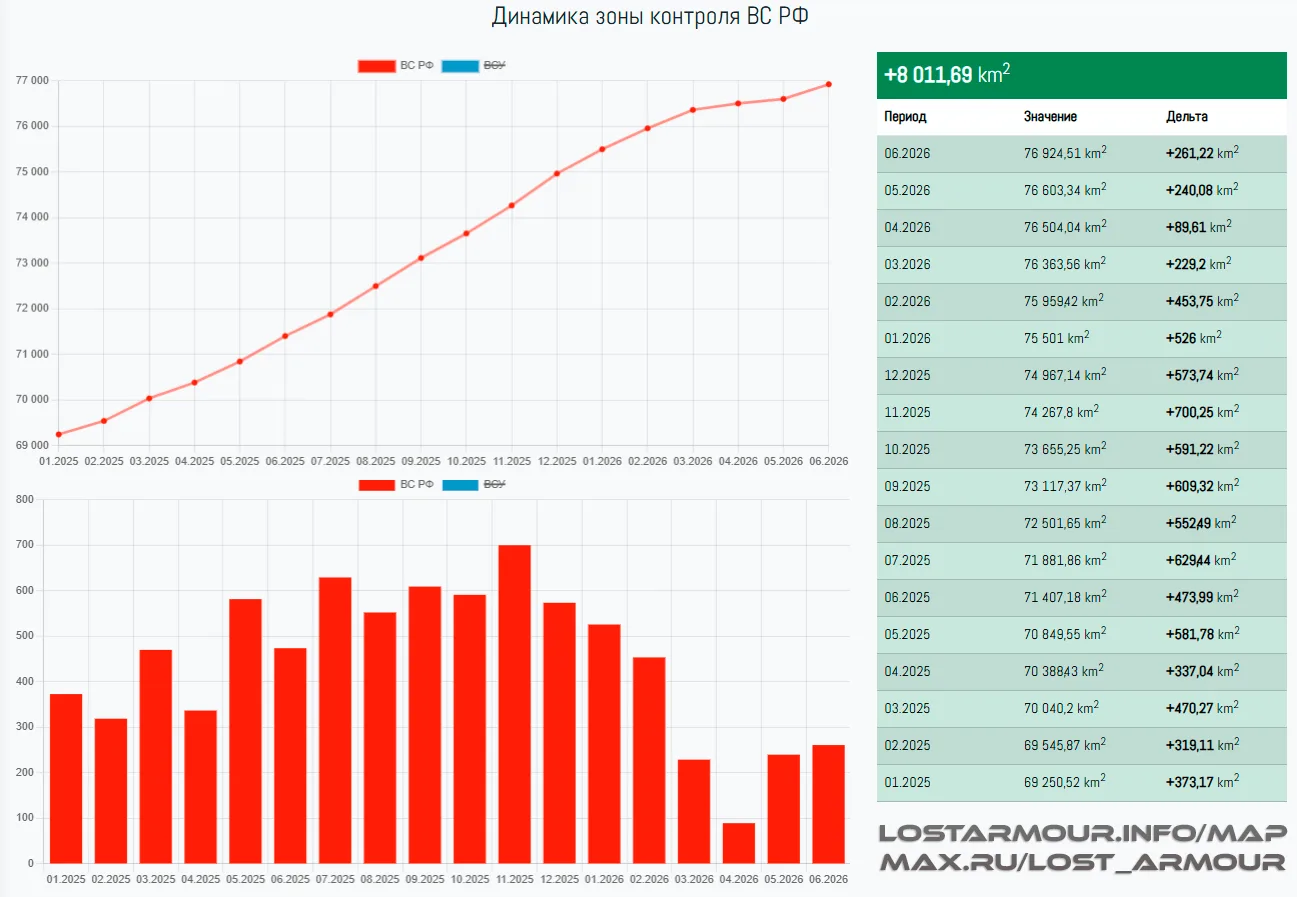
Task: Select the 05.2026 bar in the bar chart
Action: 785,809
